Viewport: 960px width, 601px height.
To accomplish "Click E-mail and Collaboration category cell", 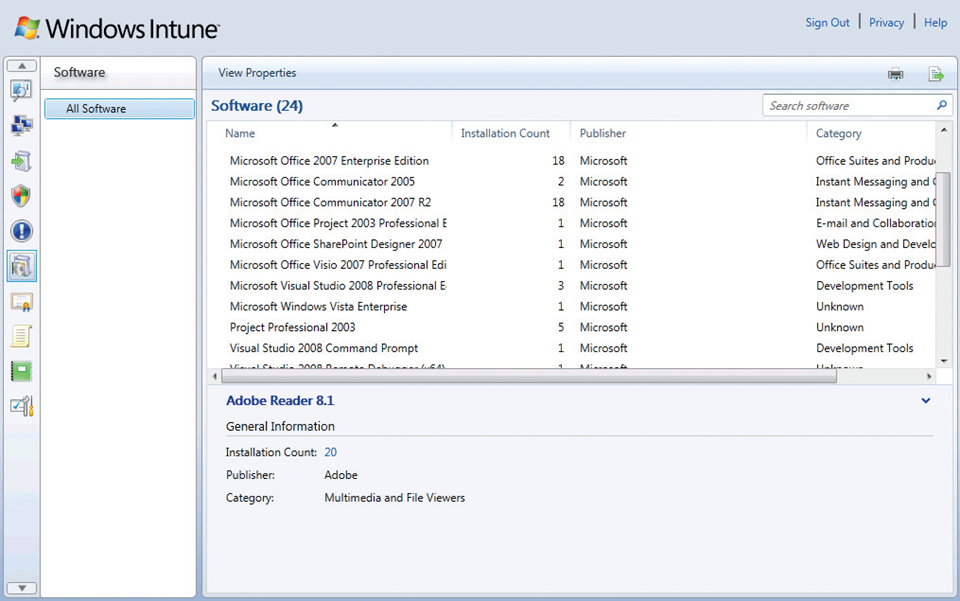I will click(x=876, y=223).
